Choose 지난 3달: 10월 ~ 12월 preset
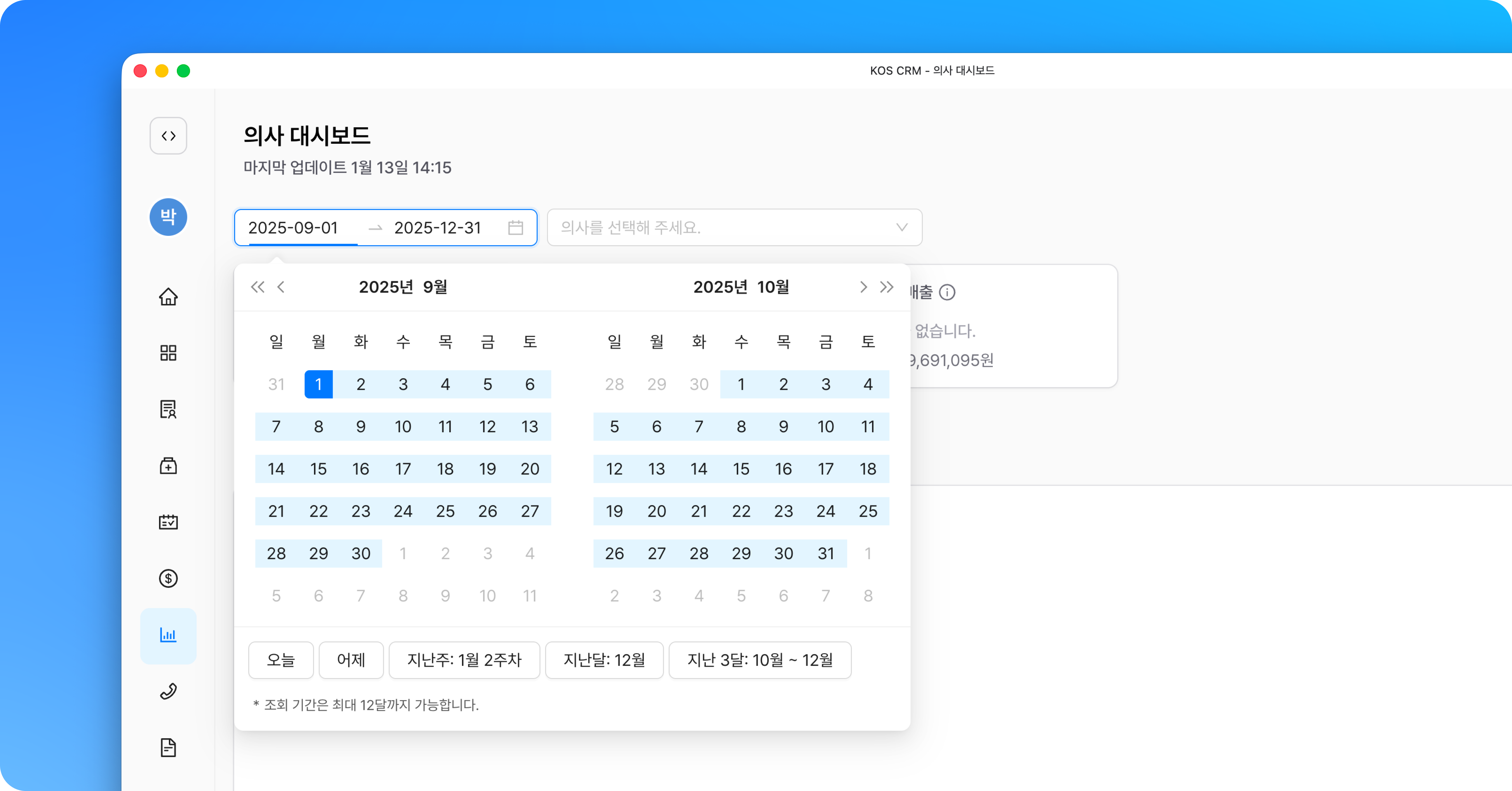 pyautogui.click(x=760, y=659)
